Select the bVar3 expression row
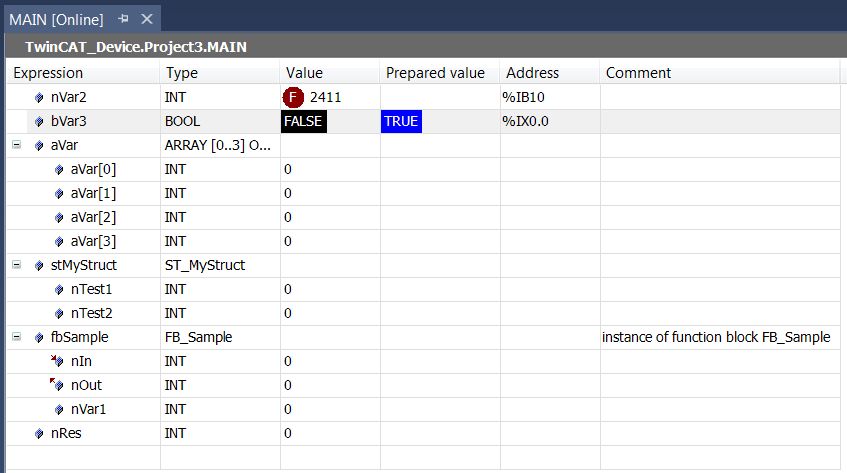Viewport: 847px width, 473px height. coord(69,121)
